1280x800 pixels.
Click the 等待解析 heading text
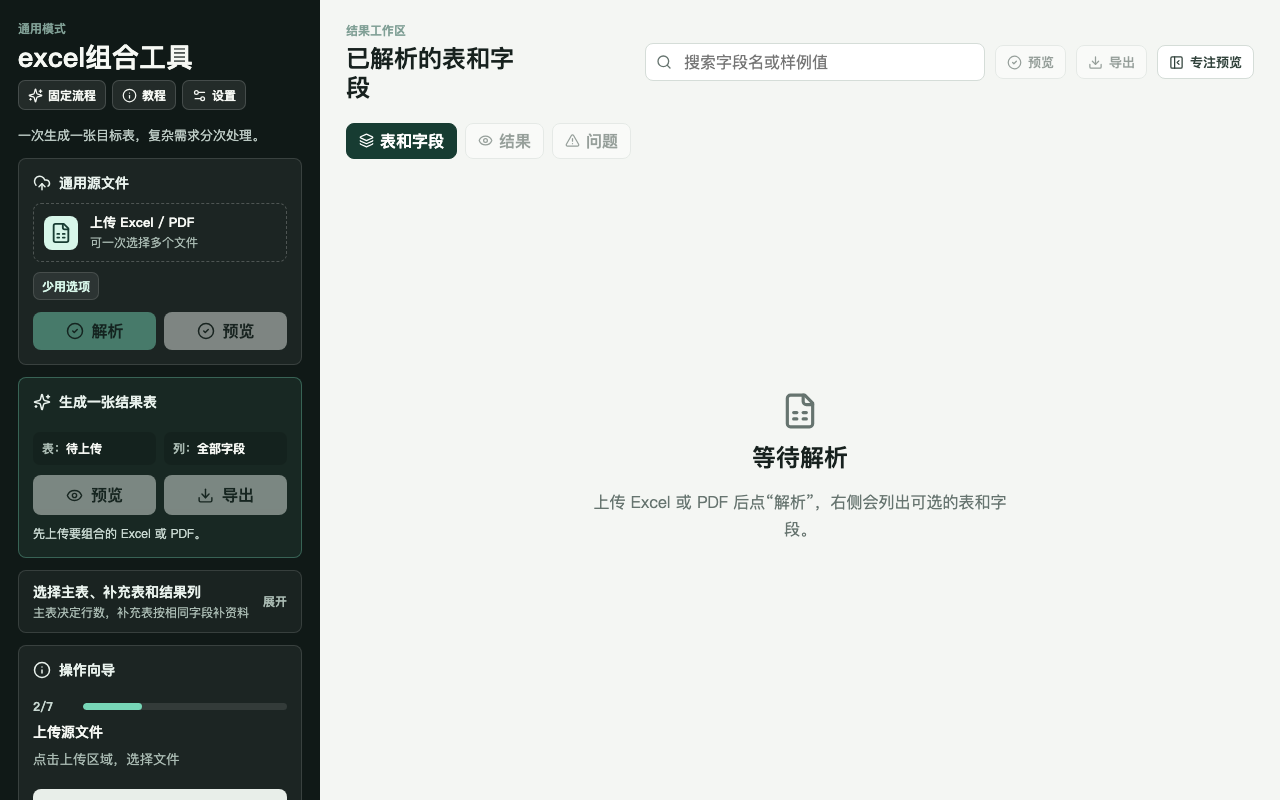[x=800, y=457]
